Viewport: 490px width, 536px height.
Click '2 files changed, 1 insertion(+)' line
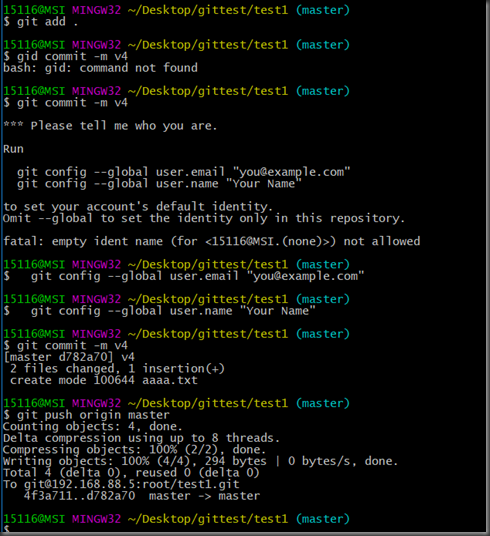[x=117, y=369]
